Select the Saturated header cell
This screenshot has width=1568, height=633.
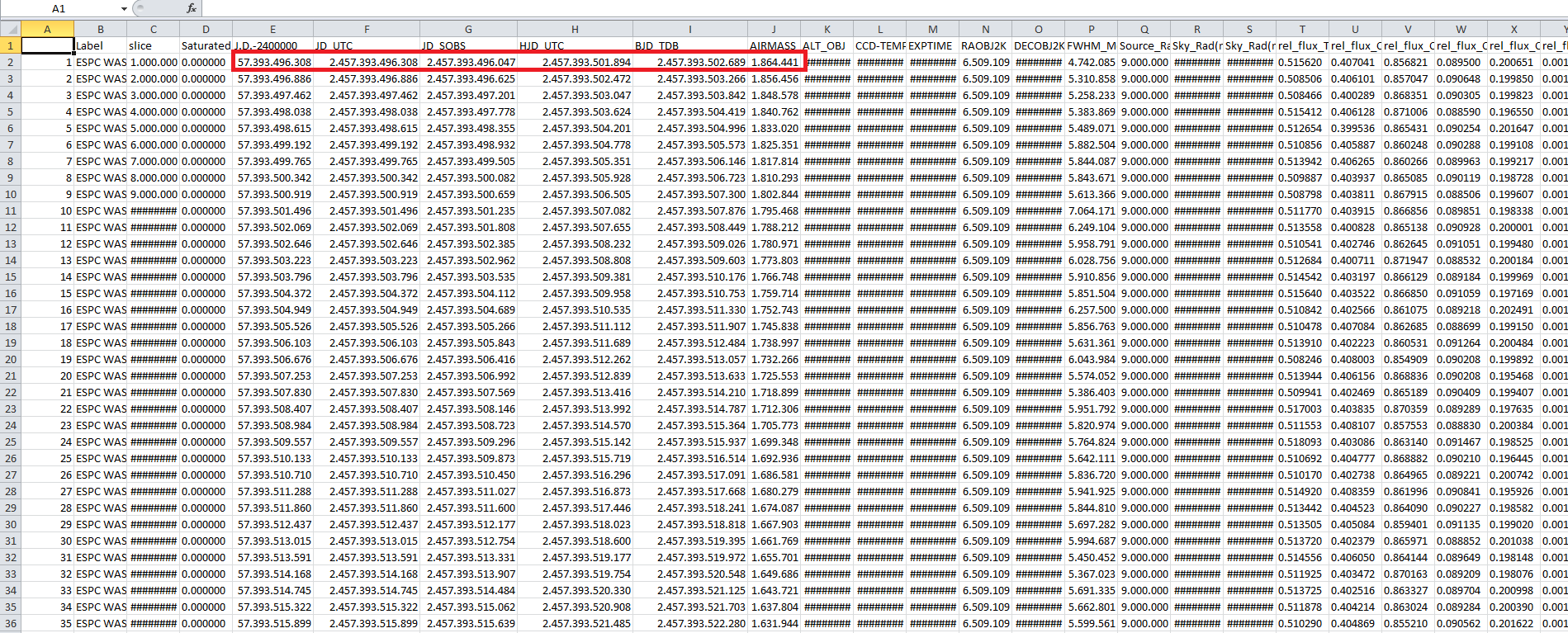(206, 45)
